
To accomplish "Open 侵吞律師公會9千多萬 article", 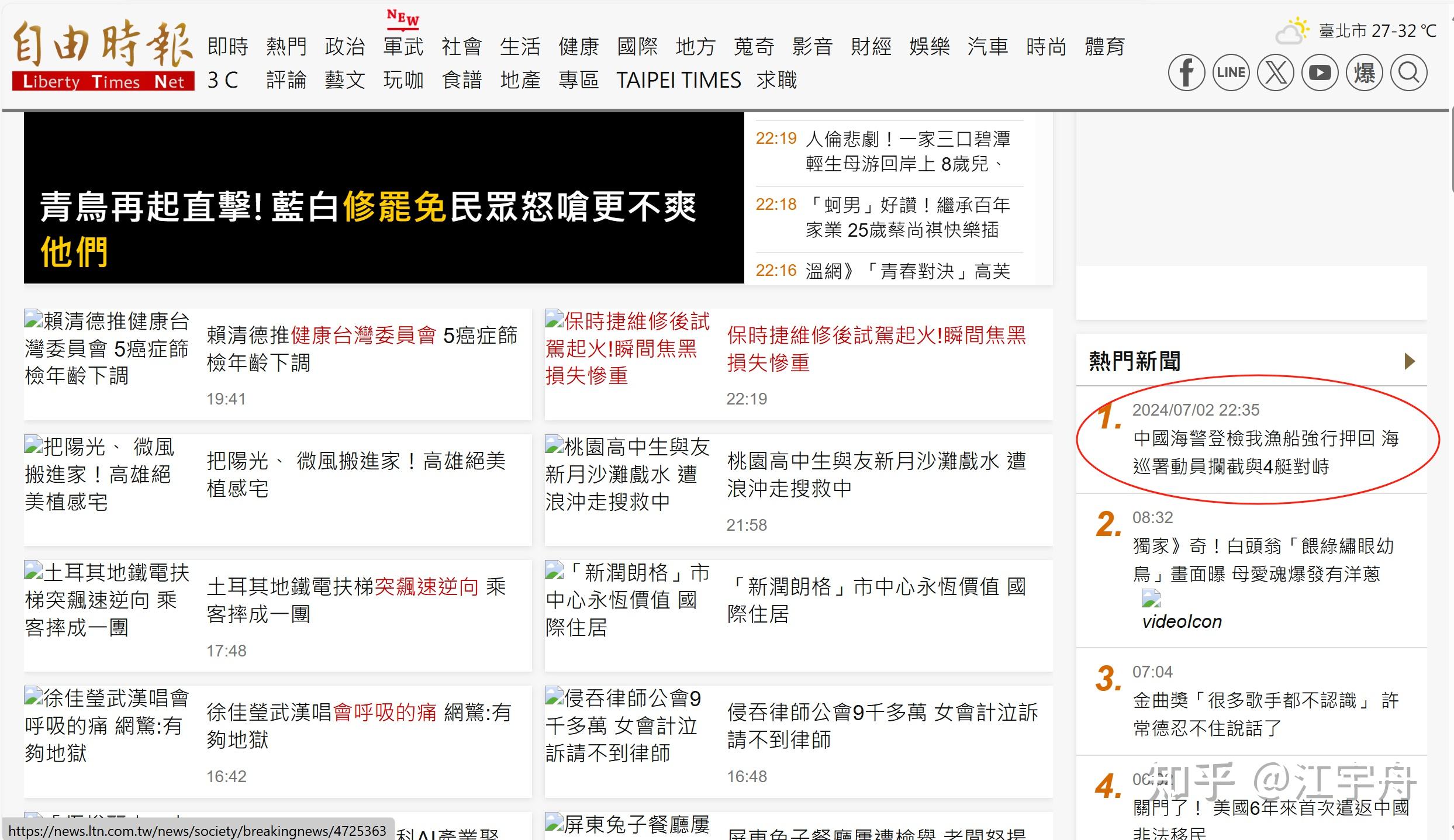I will coord(882,726).
